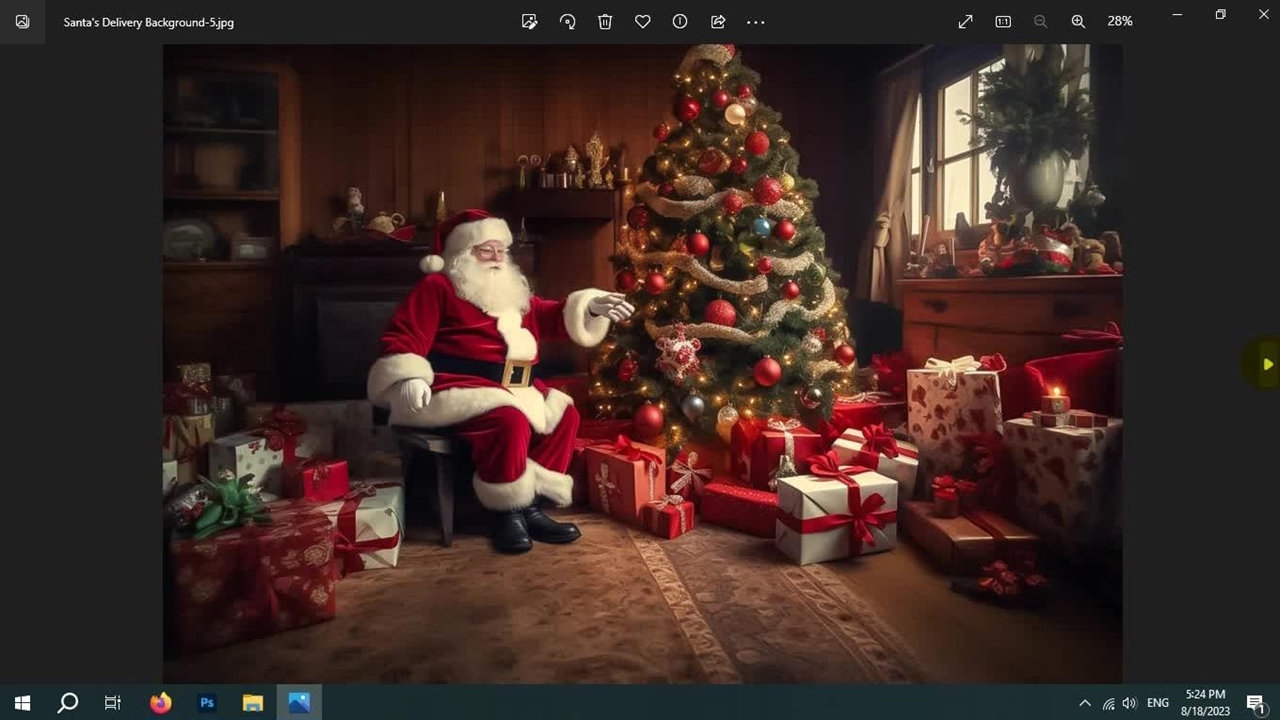Open Photoshop from the taskbar

(x=207, y=703)
